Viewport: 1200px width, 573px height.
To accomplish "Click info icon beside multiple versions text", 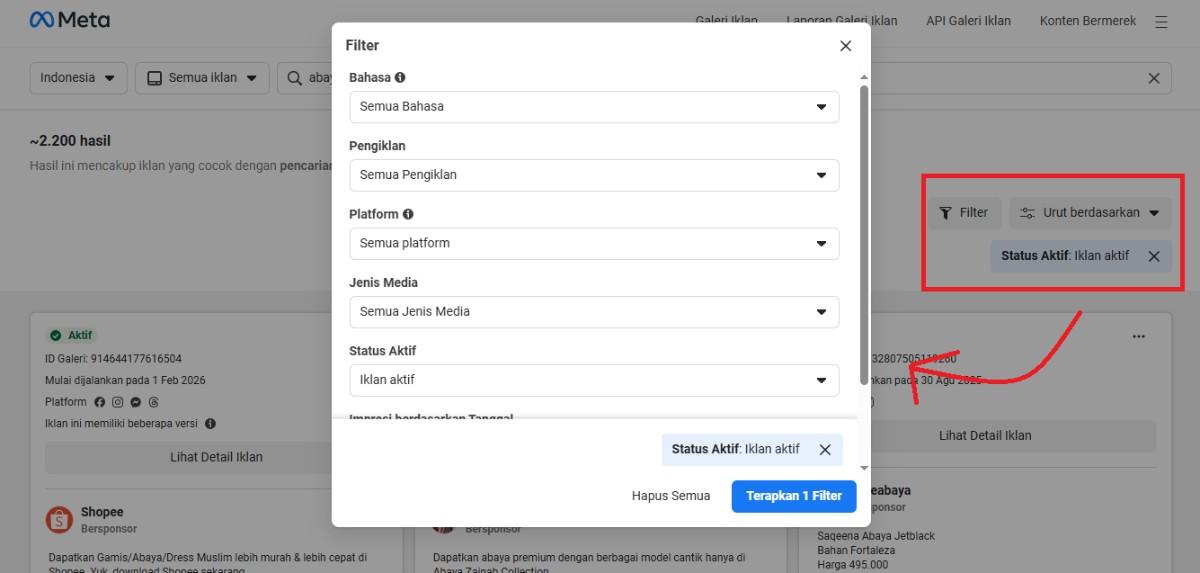I will (210, 424).
